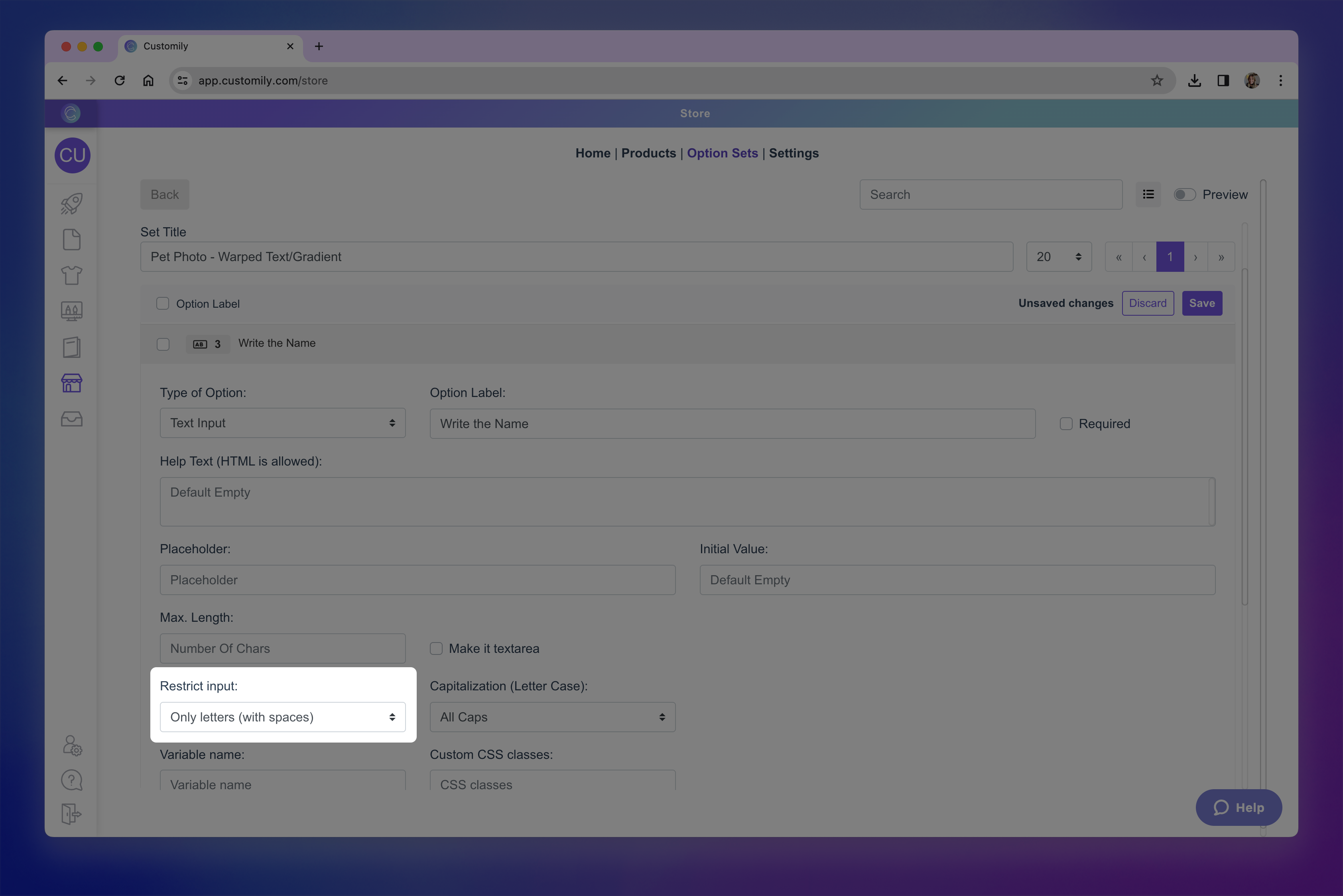Enable the Preview toggle
Viewport: 1343px width, 896px height.
tap(1185, 194)
